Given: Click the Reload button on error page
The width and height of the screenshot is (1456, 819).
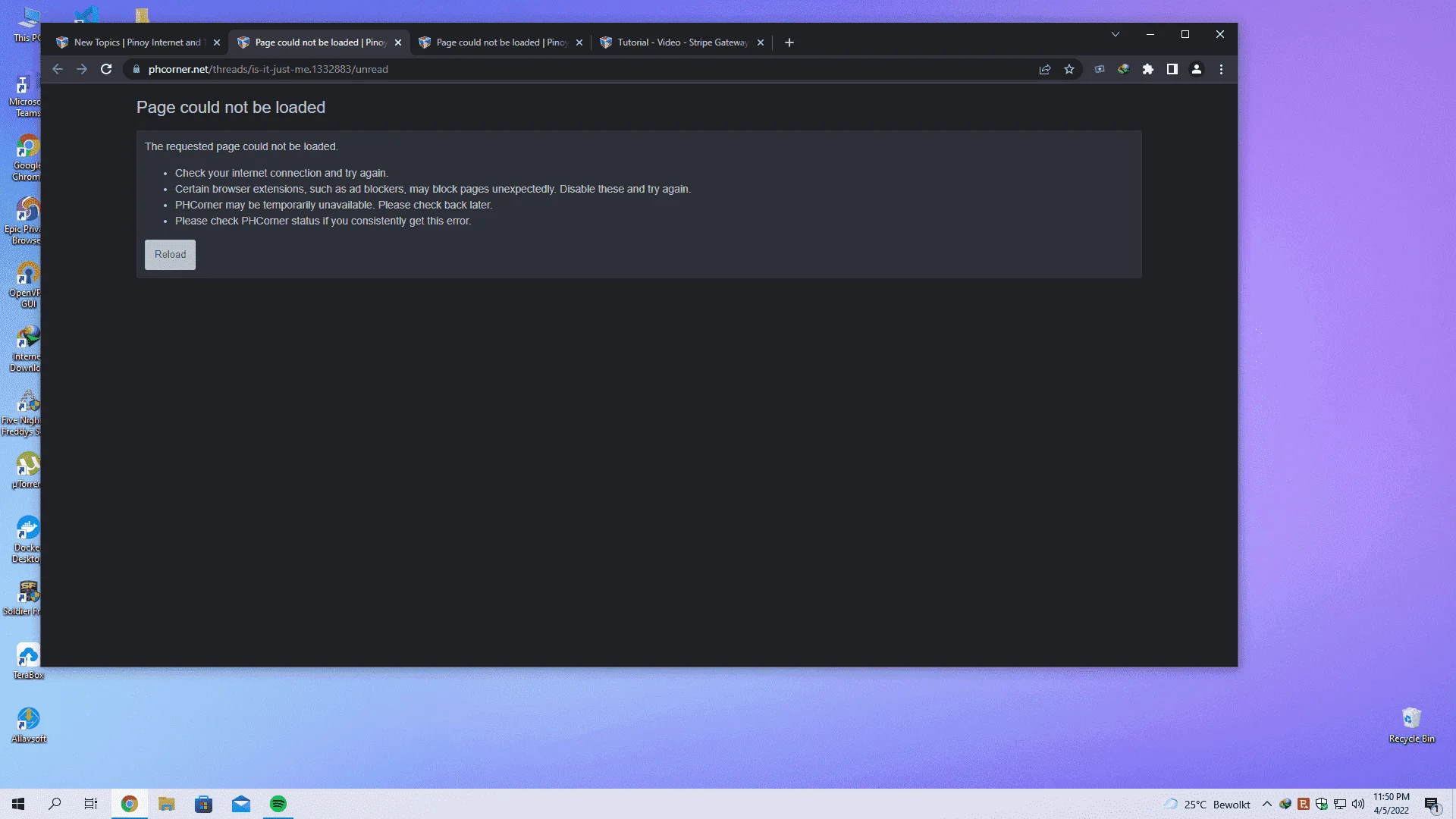Looking at the screenshot, I should [x=170, y=255].
